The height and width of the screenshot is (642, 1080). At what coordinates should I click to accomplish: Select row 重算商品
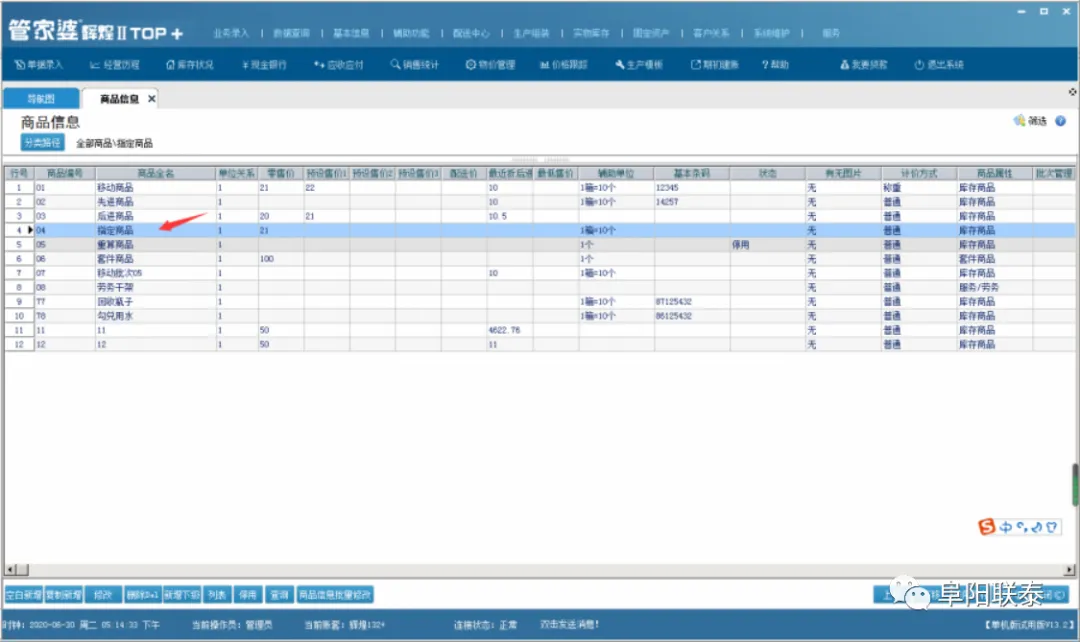(540, 245)
